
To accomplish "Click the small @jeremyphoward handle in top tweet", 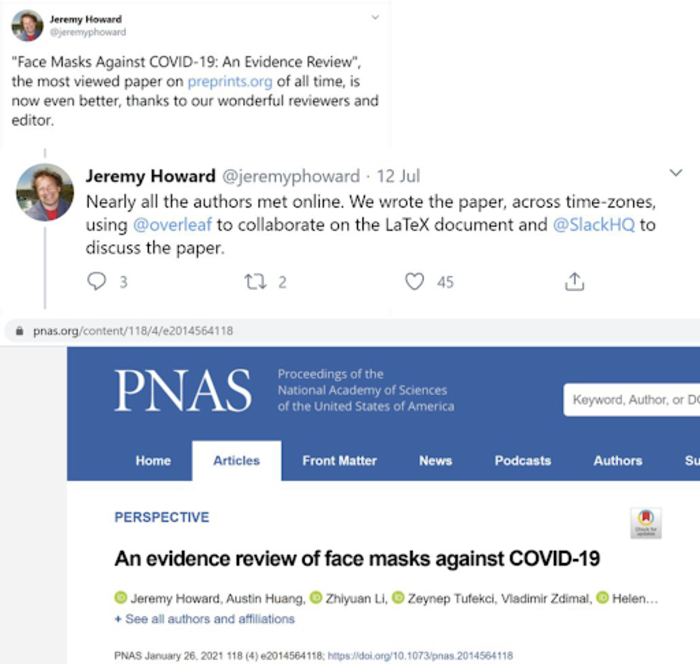I will [x=88, y=32].
